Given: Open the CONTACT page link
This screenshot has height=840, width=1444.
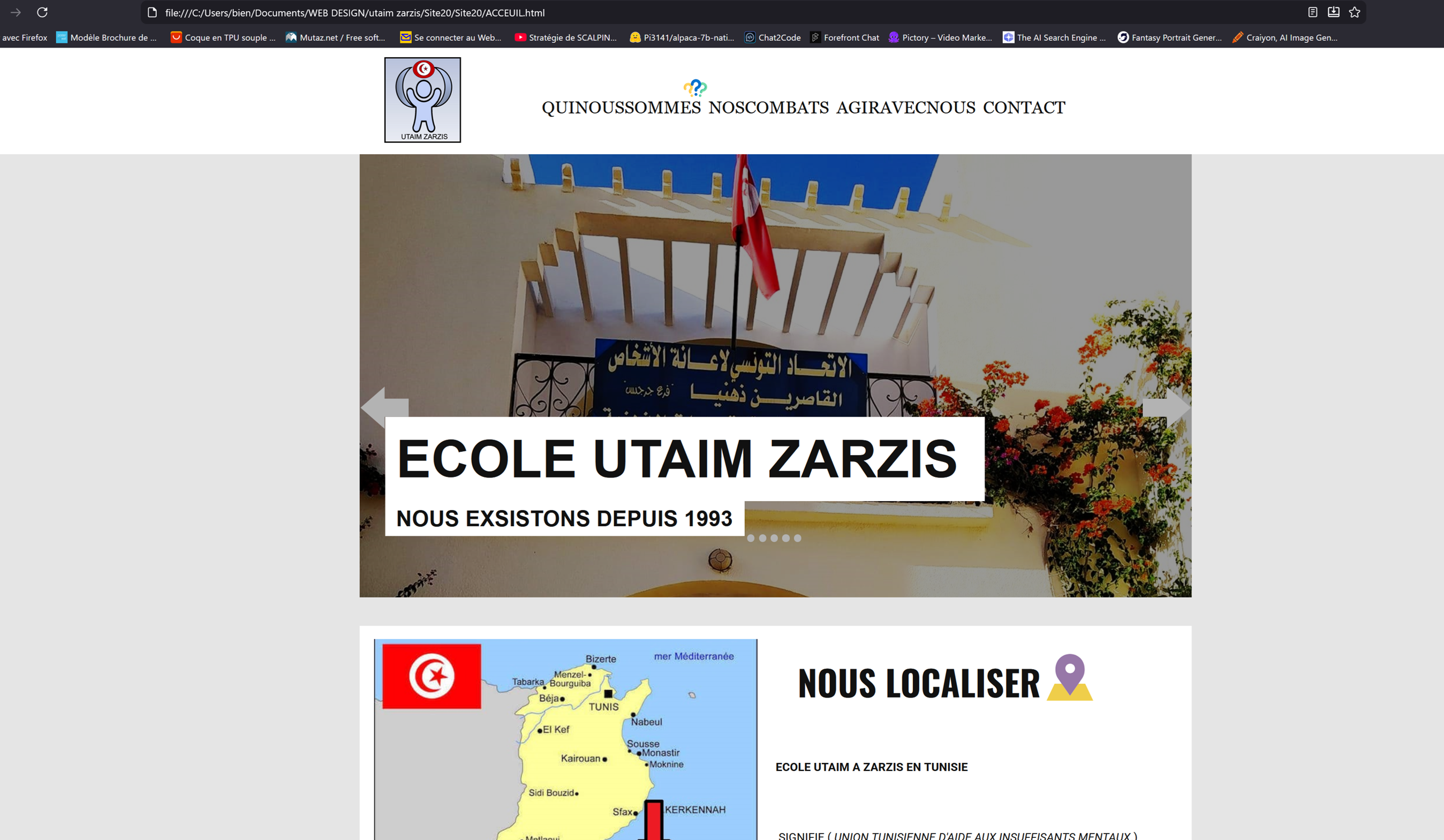Looking at the screenshot, I should (x=1024, y=108).
